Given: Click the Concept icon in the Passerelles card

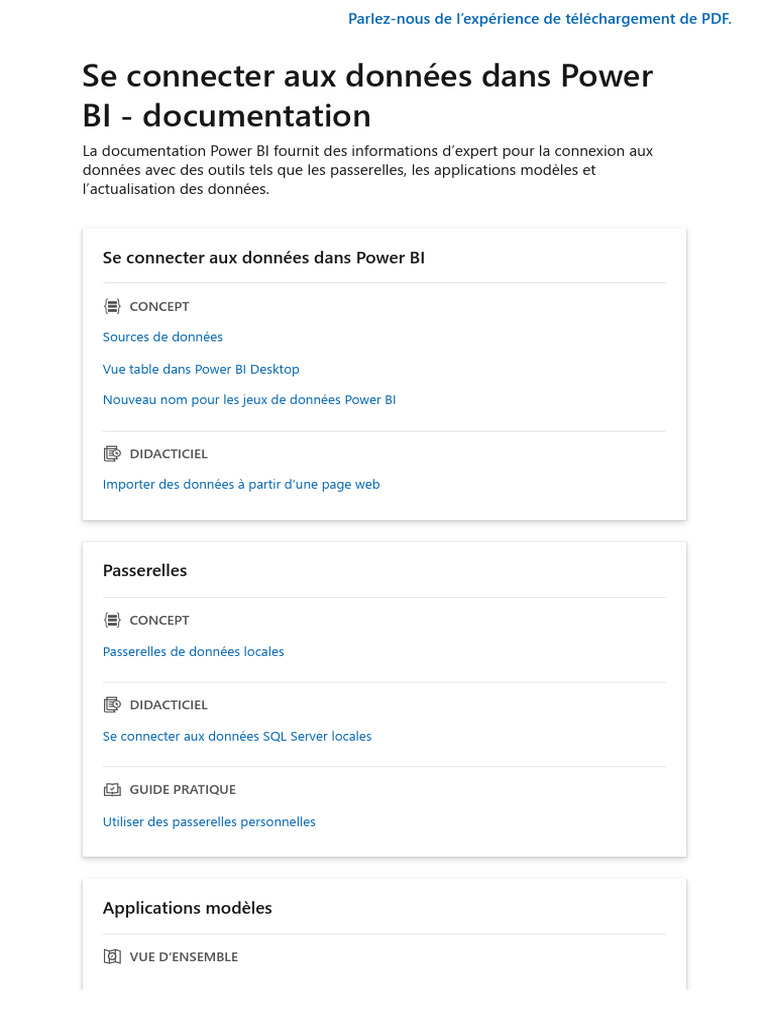Looking at the screenshot, I should coord(112,621).
